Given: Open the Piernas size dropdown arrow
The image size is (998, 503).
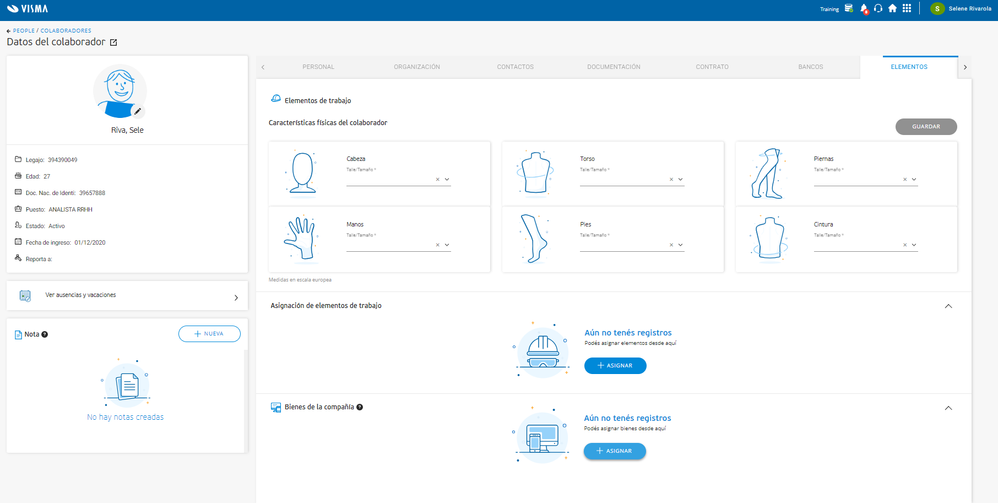Looking at the screenshot, I should tap(914, 180).
